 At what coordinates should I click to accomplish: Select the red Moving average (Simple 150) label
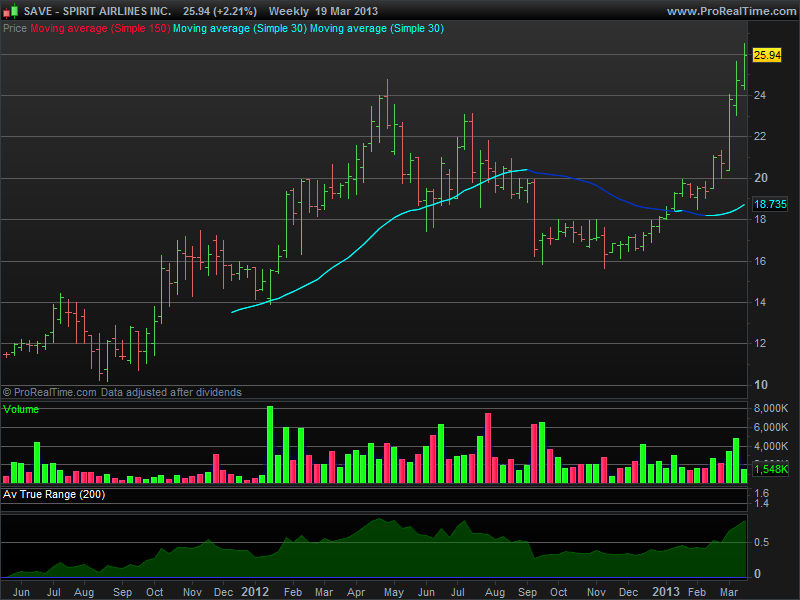click(x=99, y=29)
